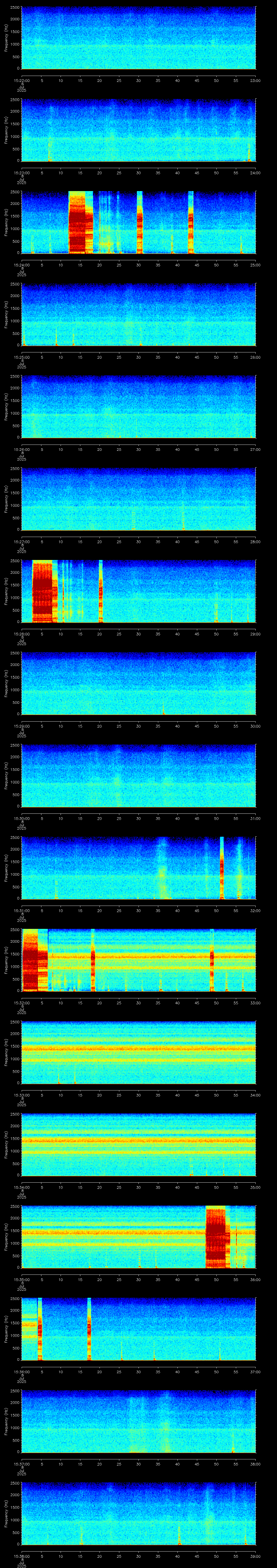277x1568 pixels.
Task: Click the 15:32:00 start time label
Action: [21, 1003]
